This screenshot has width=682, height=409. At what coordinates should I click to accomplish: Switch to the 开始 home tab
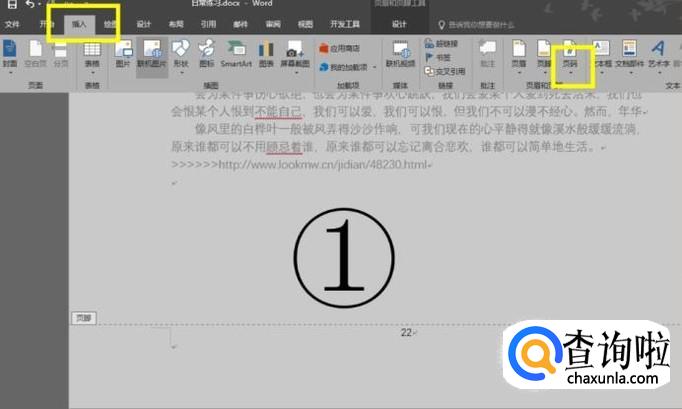pyautogui.click(x=47, y=24)
